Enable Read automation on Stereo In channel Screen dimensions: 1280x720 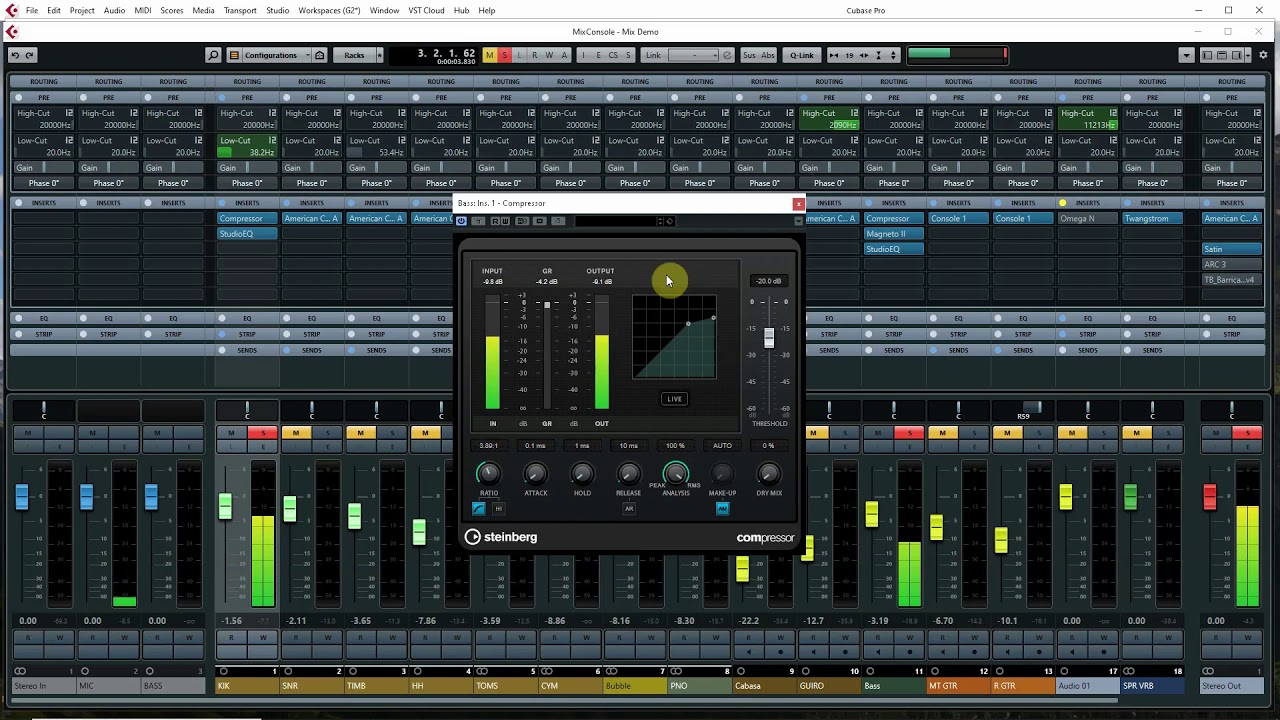pyautogui.click(x=28, y=638)
